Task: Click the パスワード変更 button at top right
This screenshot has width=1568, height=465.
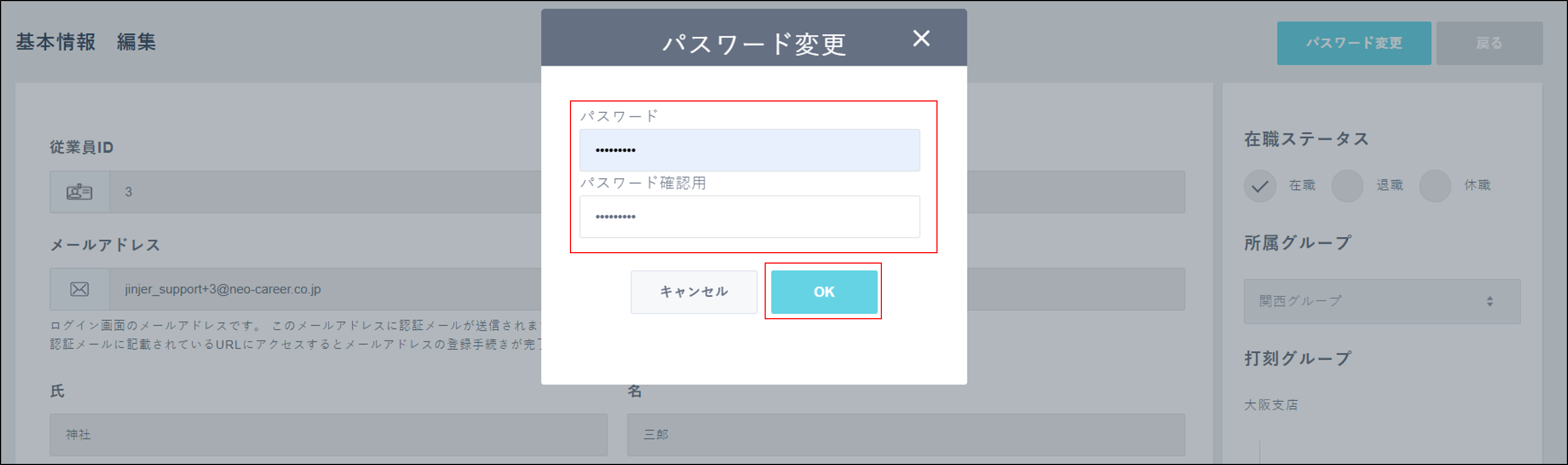Action: (1353, 43)
